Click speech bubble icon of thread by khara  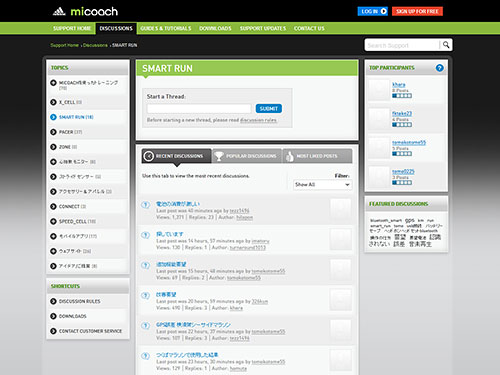[145, 295]
